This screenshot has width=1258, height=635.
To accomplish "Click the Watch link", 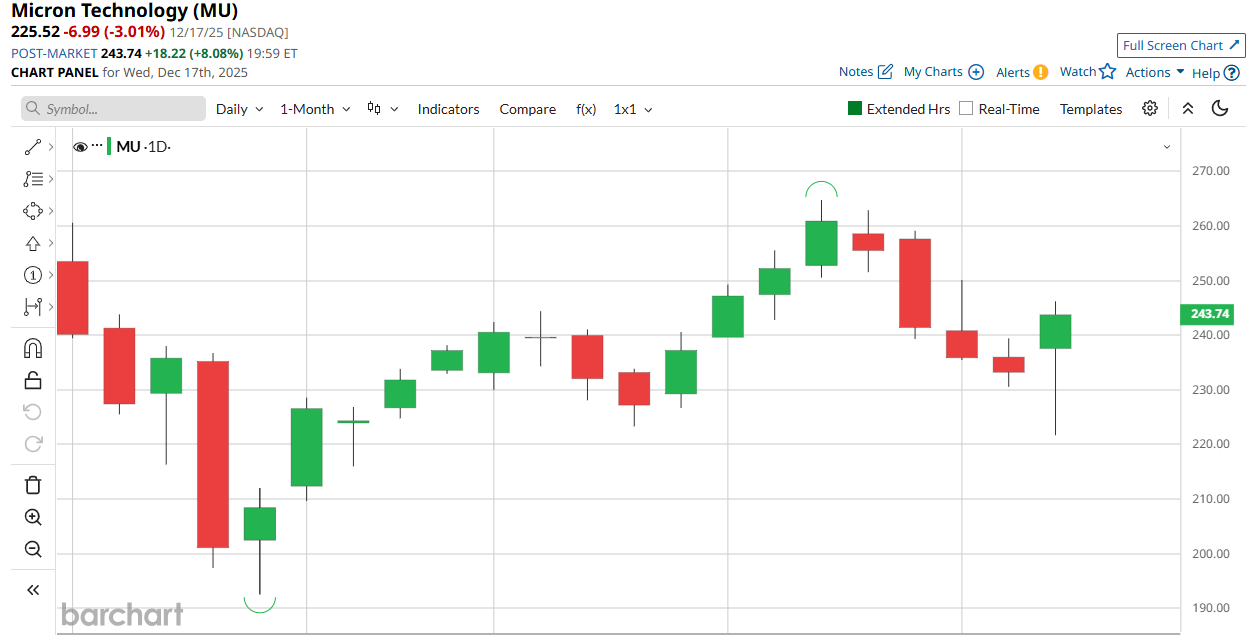I will pos(1078,72).
